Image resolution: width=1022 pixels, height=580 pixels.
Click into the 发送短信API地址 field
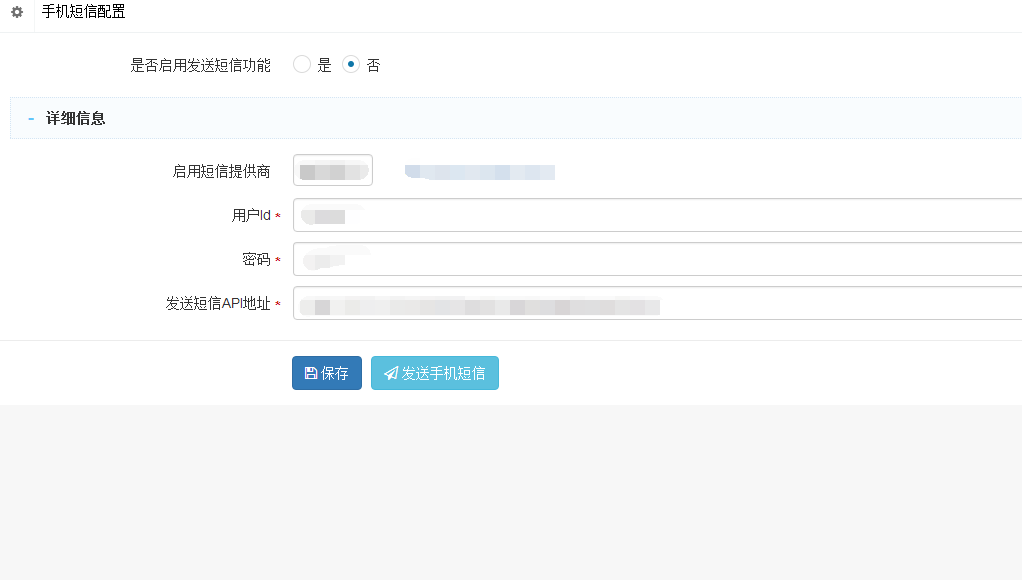pyautogui.click(x=656, y=303)
